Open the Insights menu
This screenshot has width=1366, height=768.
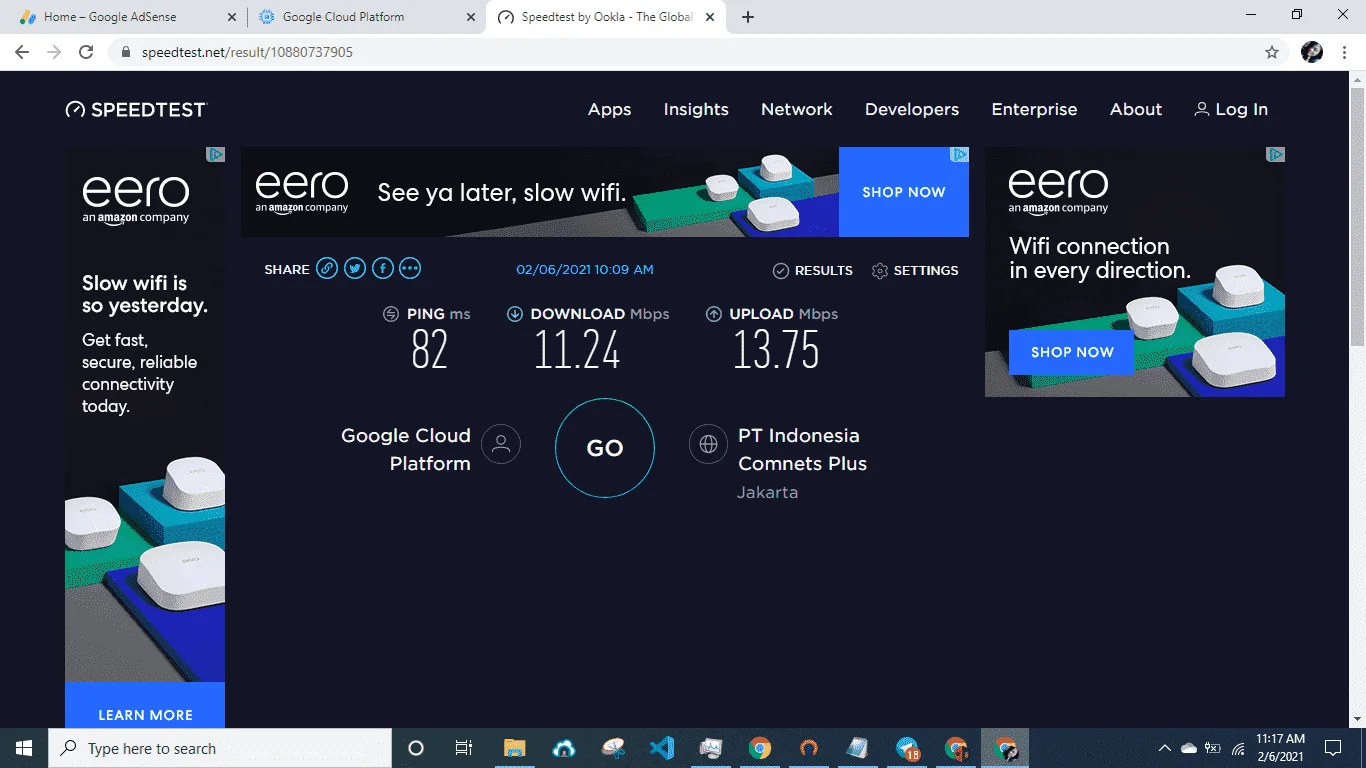point(696,110)
